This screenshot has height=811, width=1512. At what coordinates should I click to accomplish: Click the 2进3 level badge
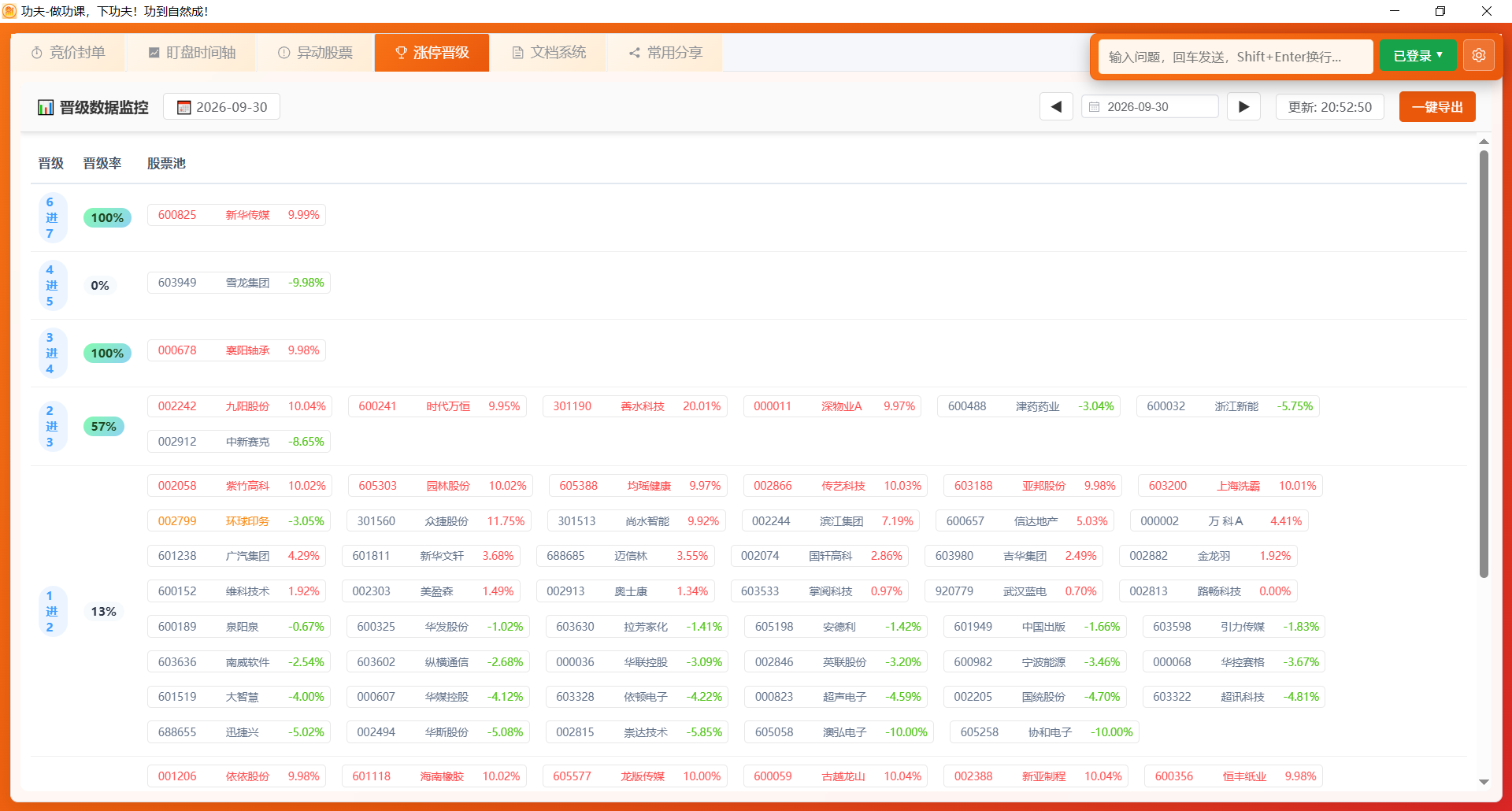pyautogui.click(x=52, y=427)
